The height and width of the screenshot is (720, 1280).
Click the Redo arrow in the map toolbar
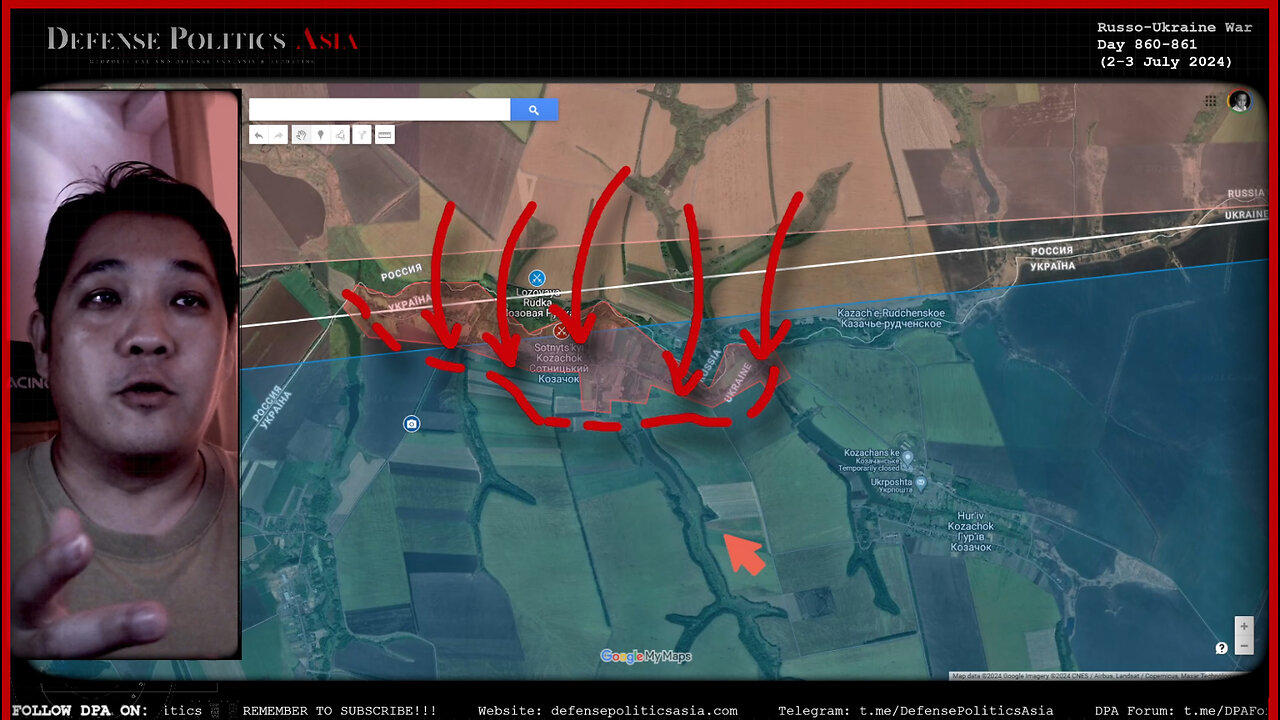pos(278,135)
